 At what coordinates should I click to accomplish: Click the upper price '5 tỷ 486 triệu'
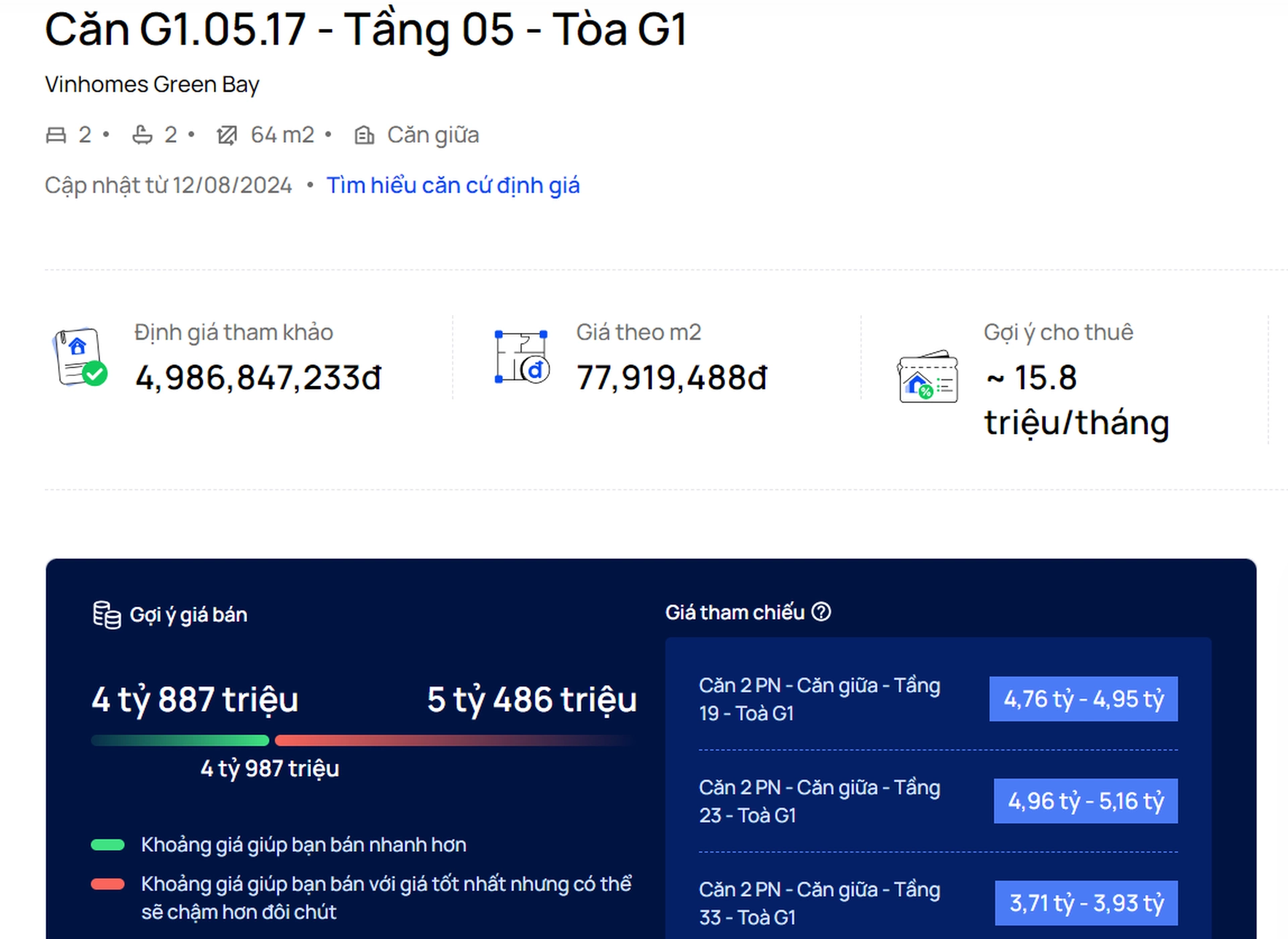pos(532,700)
